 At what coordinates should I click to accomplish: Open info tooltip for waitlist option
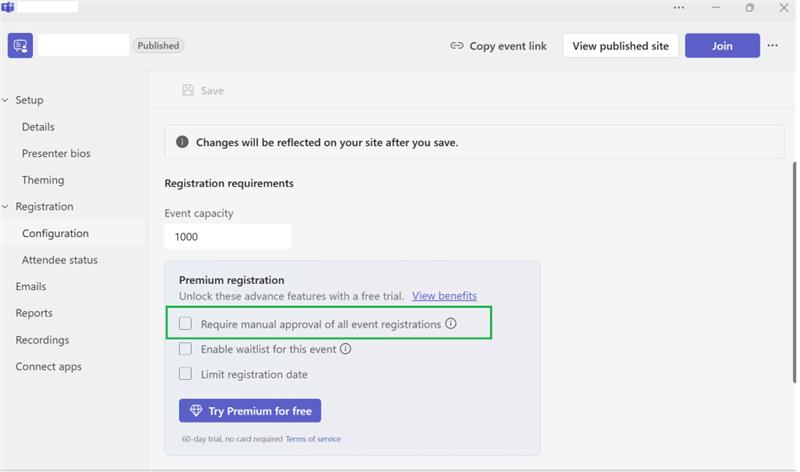[345, 349]
